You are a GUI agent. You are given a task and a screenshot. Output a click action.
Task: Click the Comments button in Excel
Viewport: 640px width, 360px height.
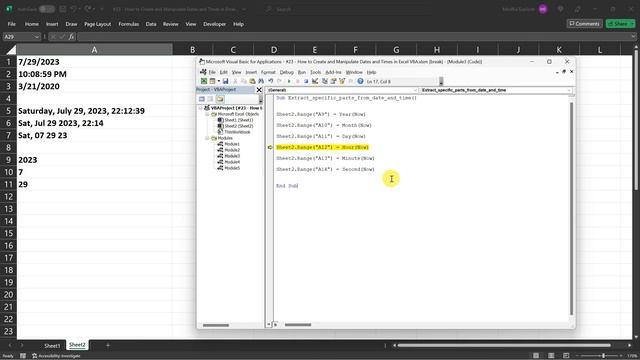584,24
